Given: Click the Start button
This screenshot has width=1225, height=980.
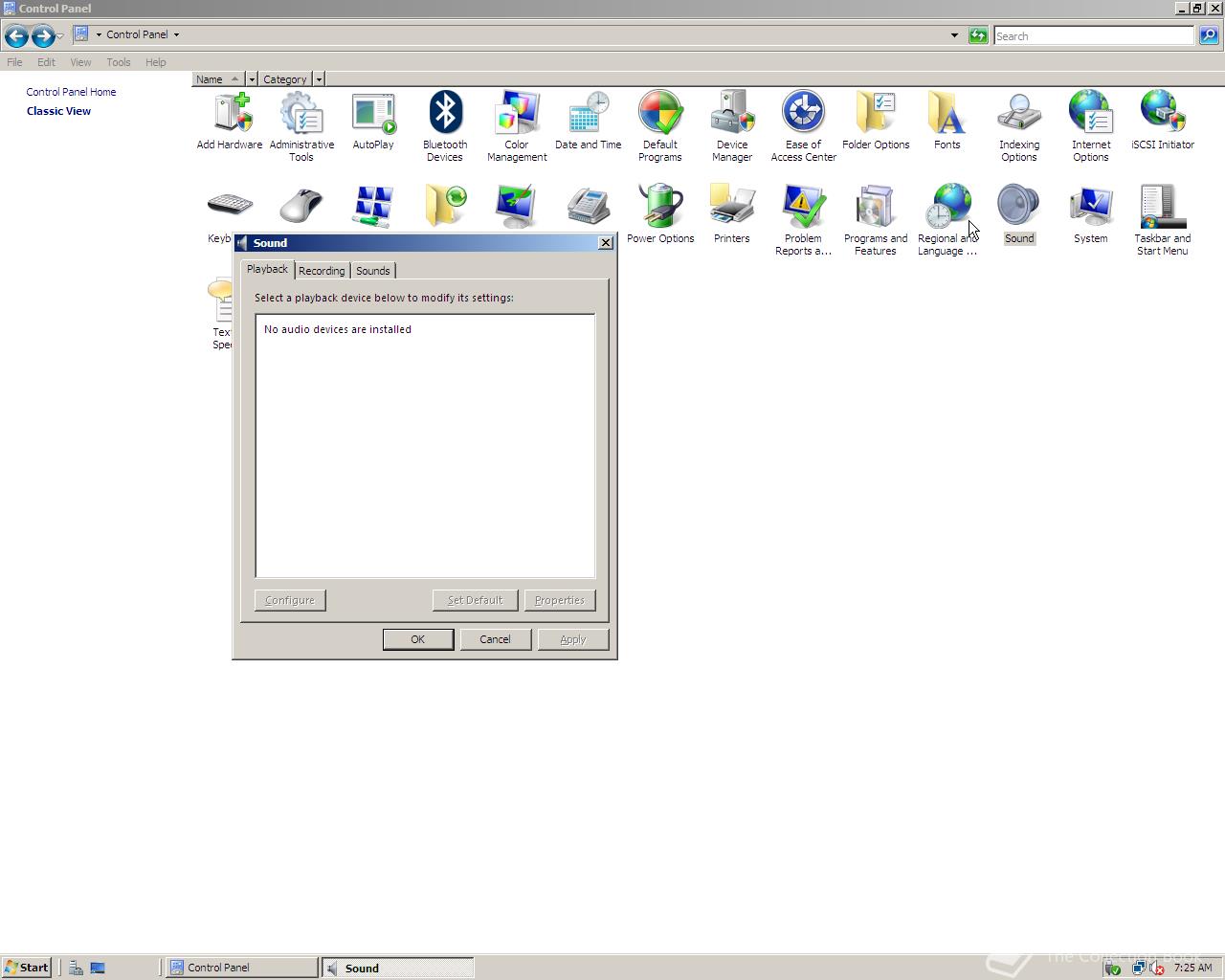Looking at the screenshot, I should [x=27, y=968].
